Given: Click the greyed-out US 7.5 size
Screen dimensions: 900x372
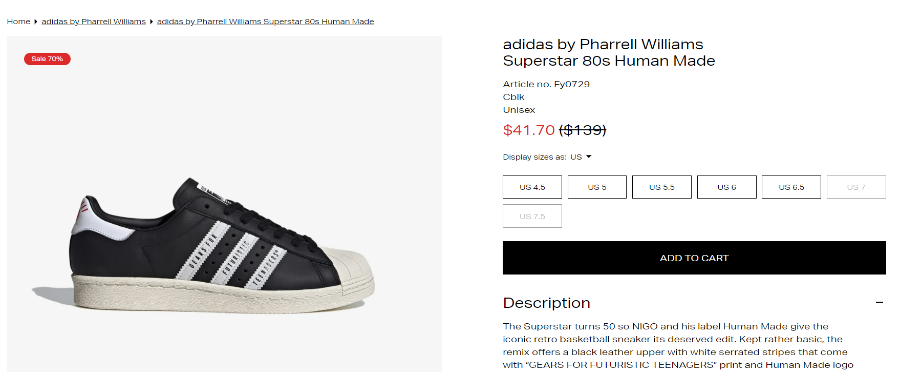Looking at the screenshot, I should click(x=532, y=216).
